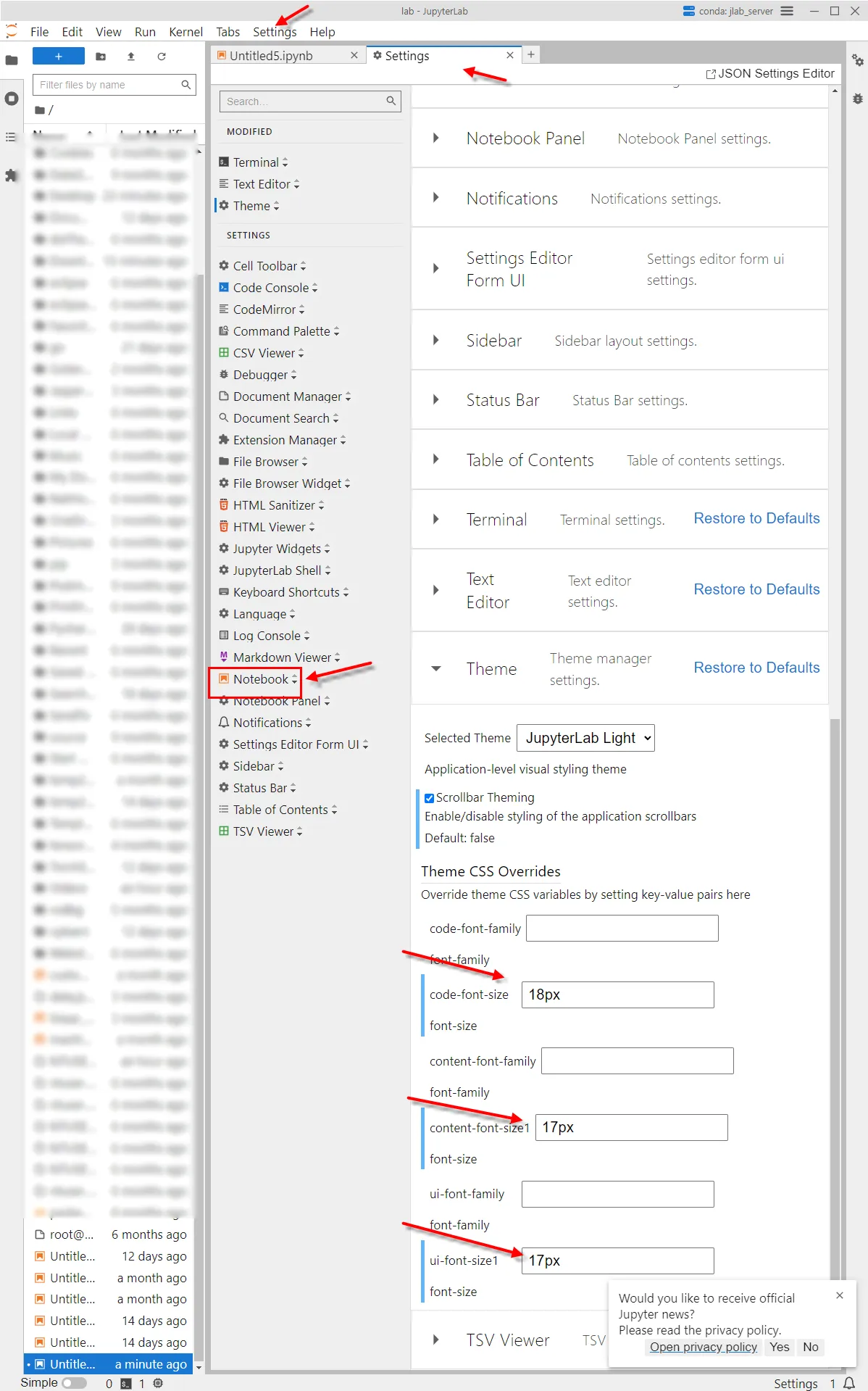Dismiss the Jupyter news notification

coord(840,1295)
